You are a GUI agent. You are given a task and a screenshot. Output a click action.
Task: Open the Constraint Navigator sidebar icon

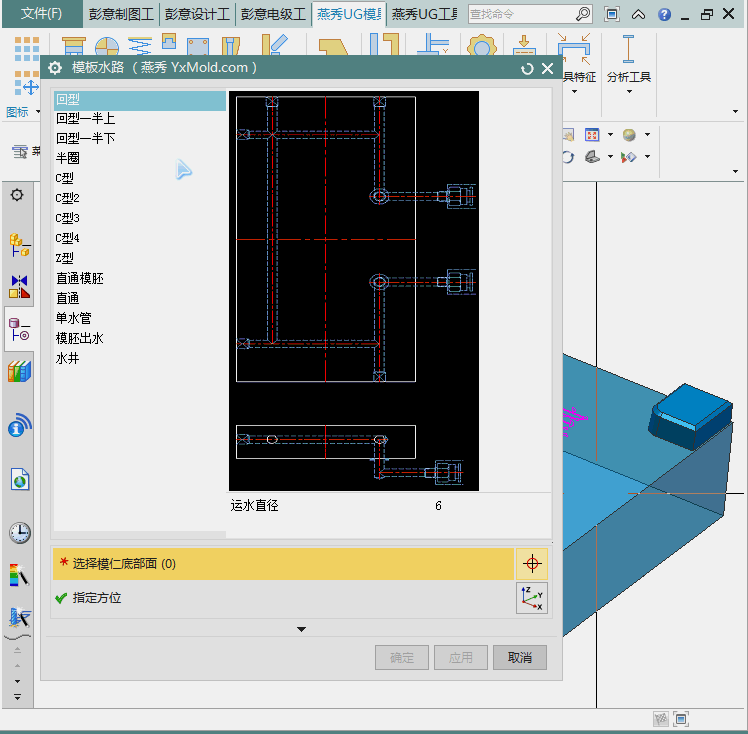tap(19, 285)
